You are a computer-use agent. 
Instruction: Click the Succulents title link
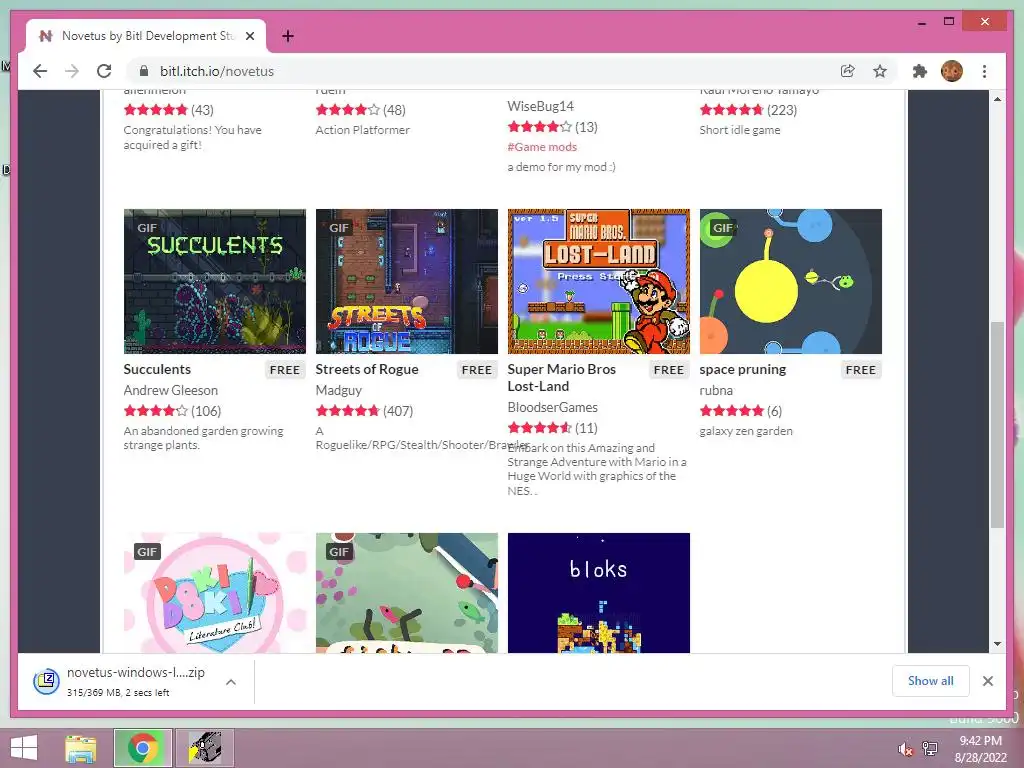[157, 369]
